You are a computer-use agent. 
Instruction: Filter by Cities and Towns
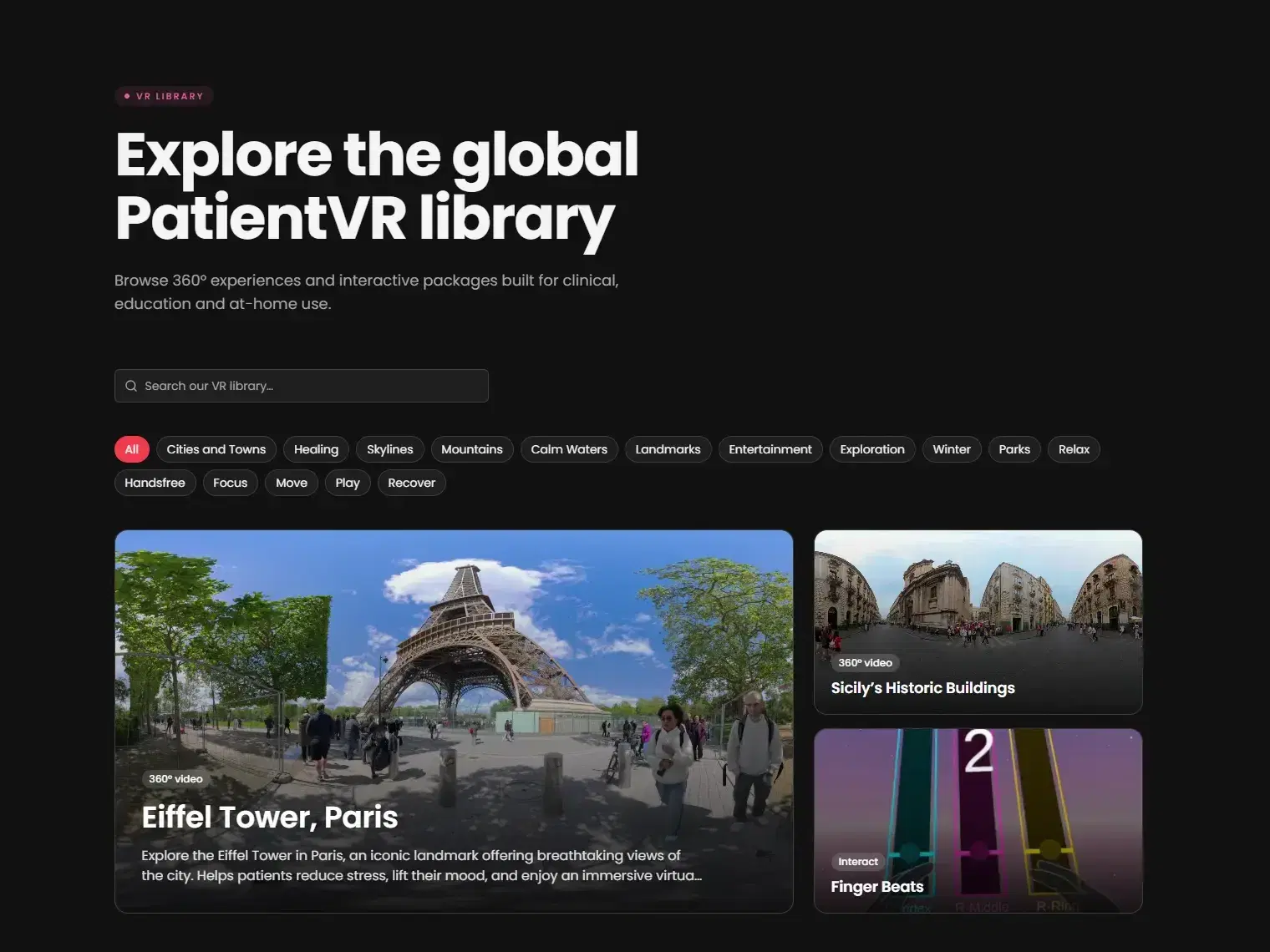(216, 449)
